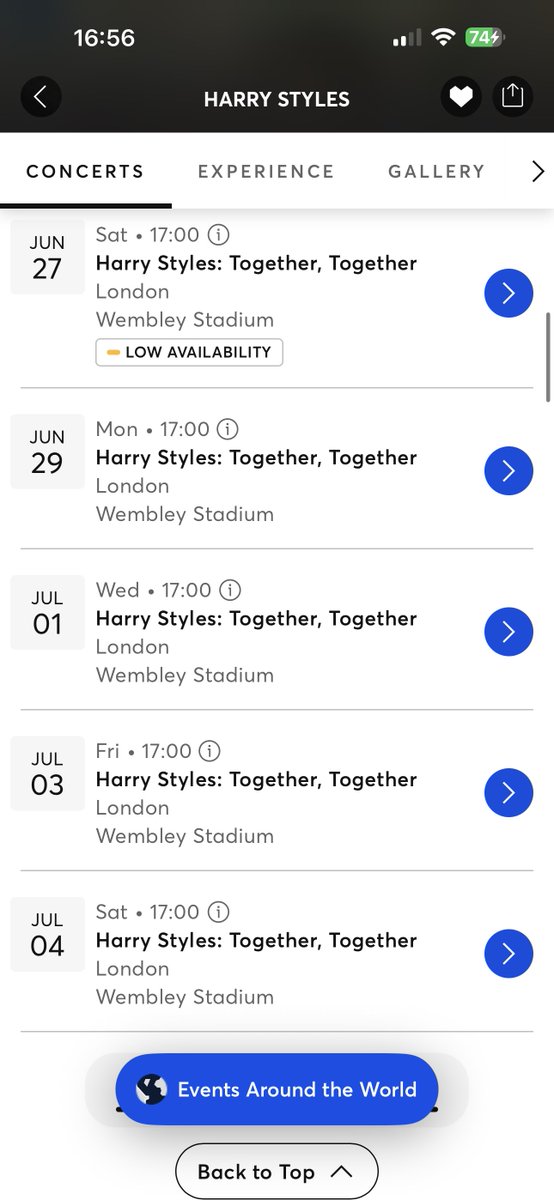Open Jul 03 concert via blue arrow
Image resolution: width=554 pixels, height=1200 pixels.
[x=508, y=793]
